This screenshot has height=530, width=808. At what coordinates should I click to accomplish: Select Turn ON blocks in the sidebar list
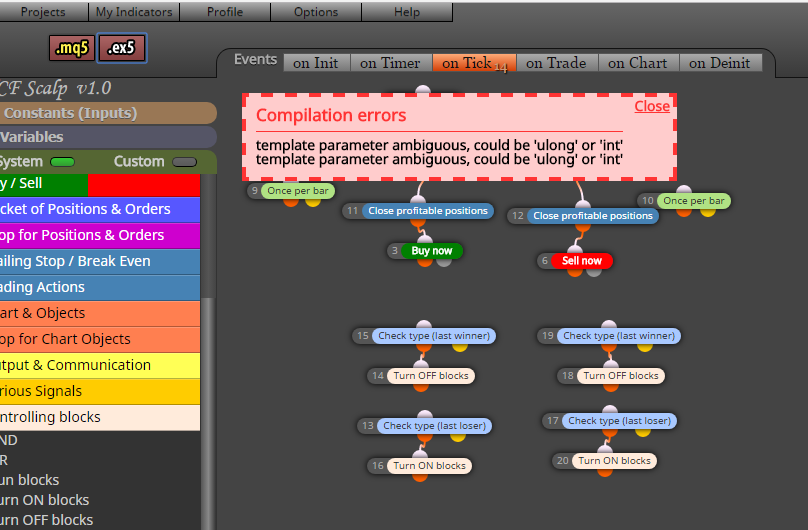click(44, 500)
